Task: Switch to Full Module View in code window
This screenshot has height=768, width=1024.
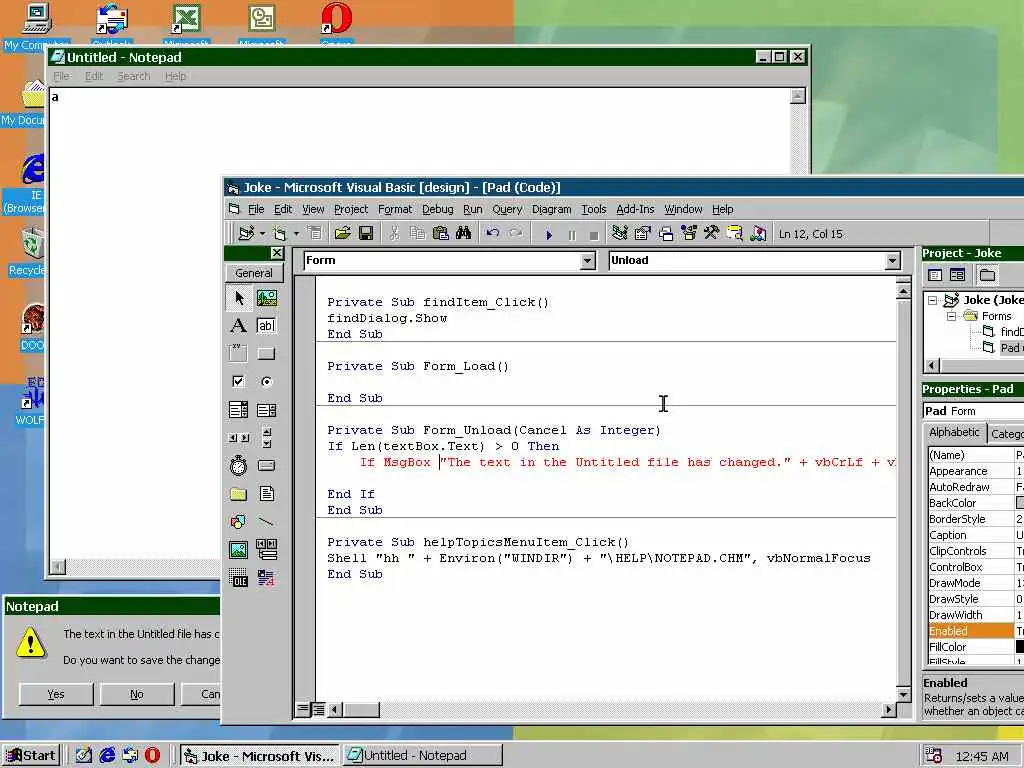Action: click(317, 709)
